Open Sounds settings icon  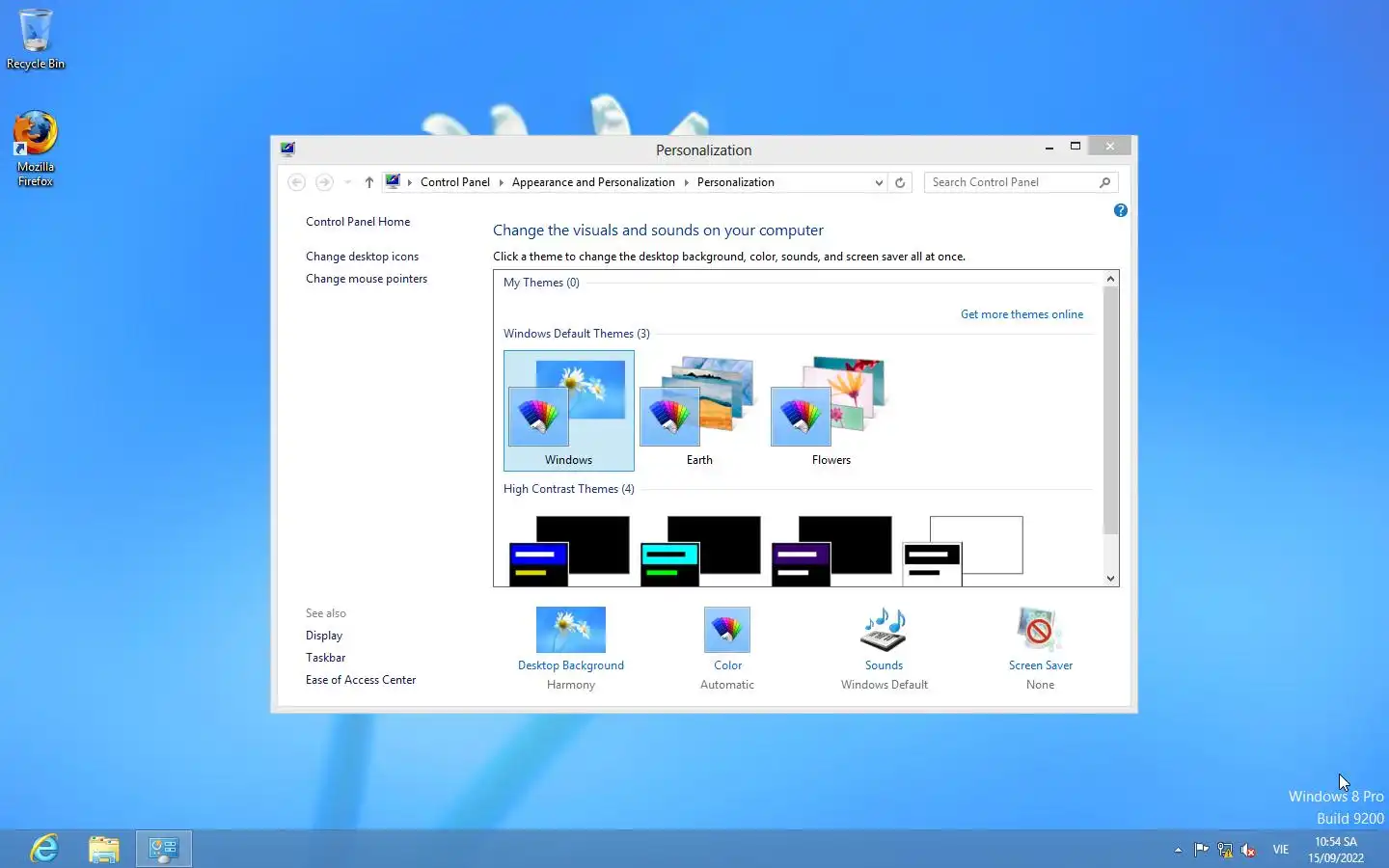click(x=884, y=630)
